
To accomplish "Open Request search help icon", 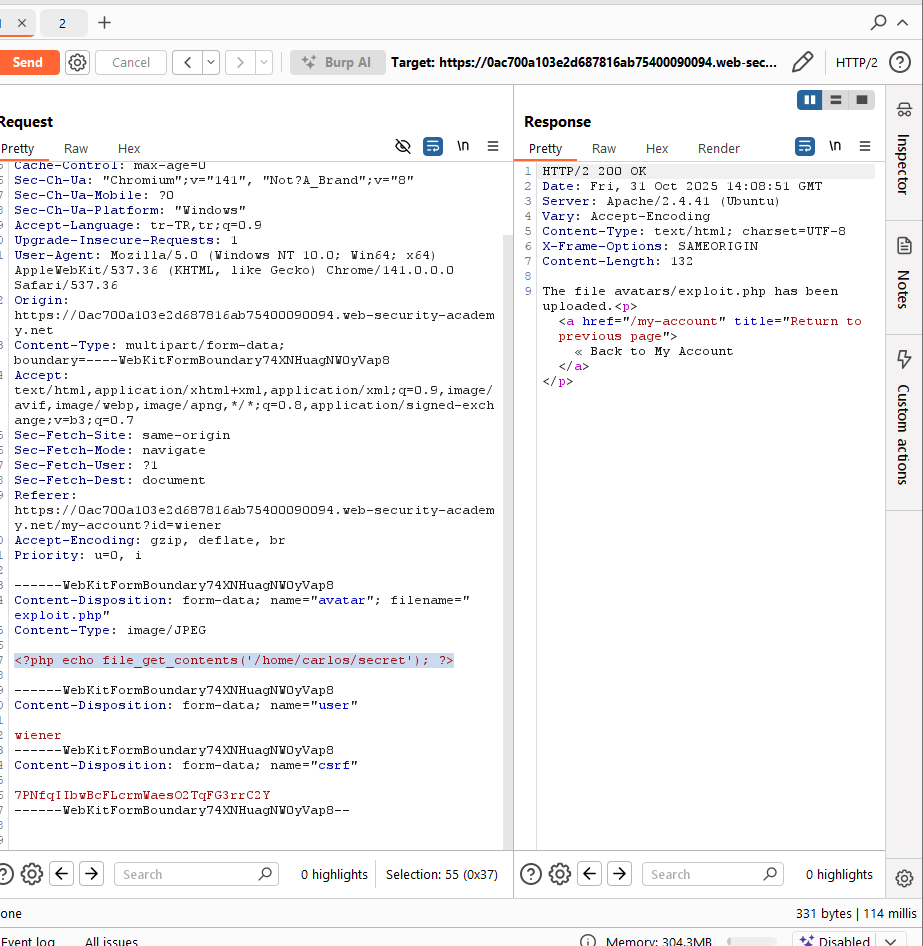I will pyautogui.click(x=4, y=874).
